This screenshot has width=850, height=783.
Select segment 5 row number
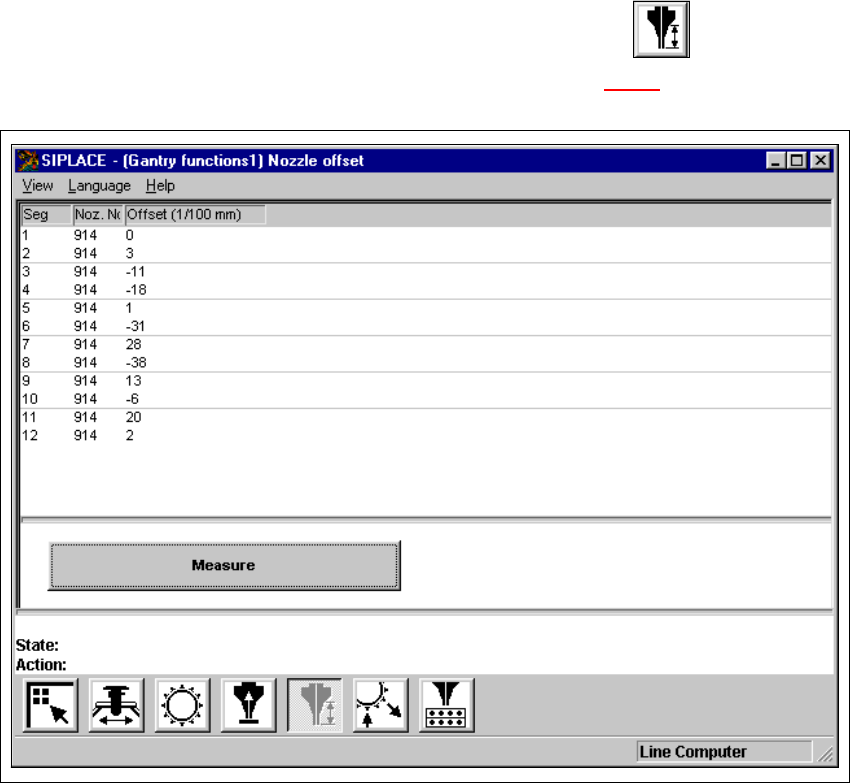click(x=26, y=308)
